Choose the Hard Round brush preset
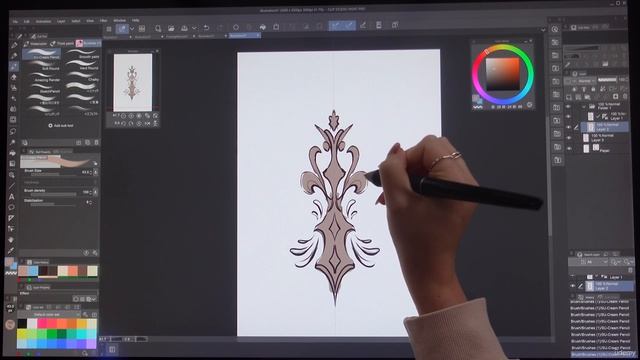Image resolution: width=640 pixels, height=360 pixels. [x=82, y=65]
